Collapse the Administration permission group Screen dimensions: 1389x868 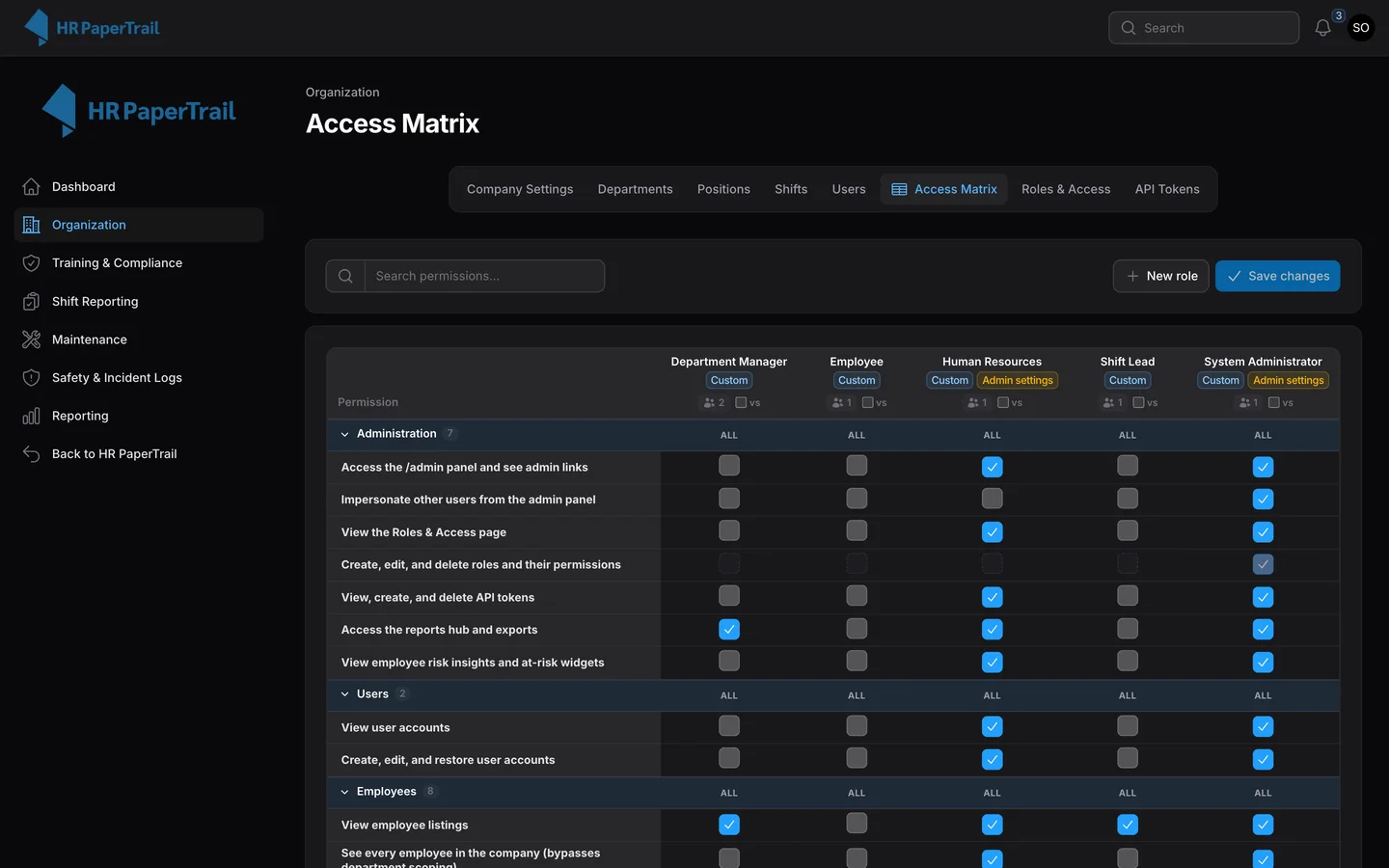(344, 434)
